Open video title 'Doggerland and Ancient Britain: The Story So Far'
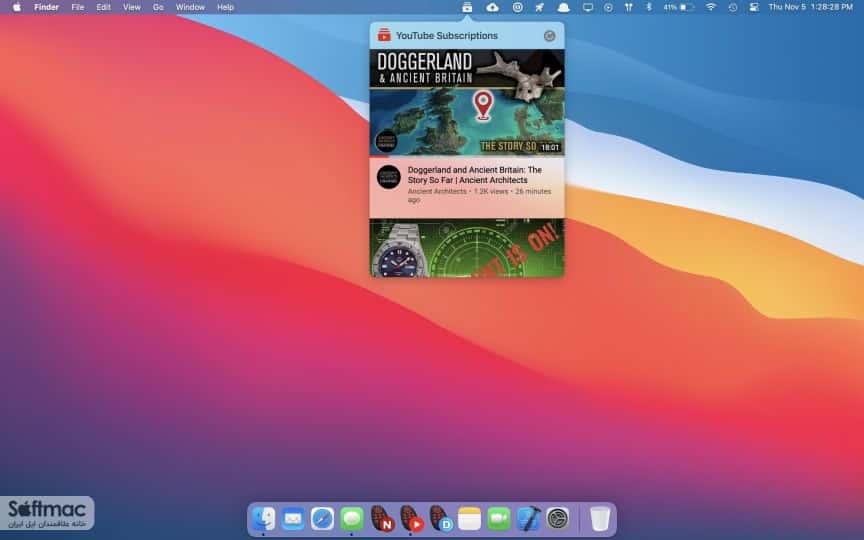864x540 pixels. pyautogui.click(x=474, y=175)
